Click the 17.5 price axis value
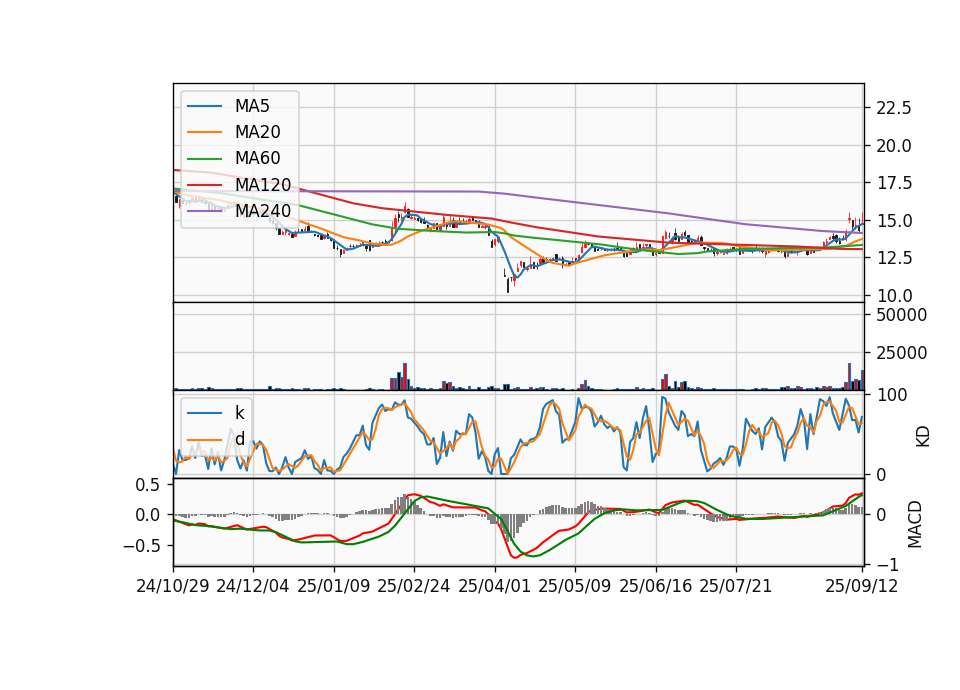 (x=894, y=183)
